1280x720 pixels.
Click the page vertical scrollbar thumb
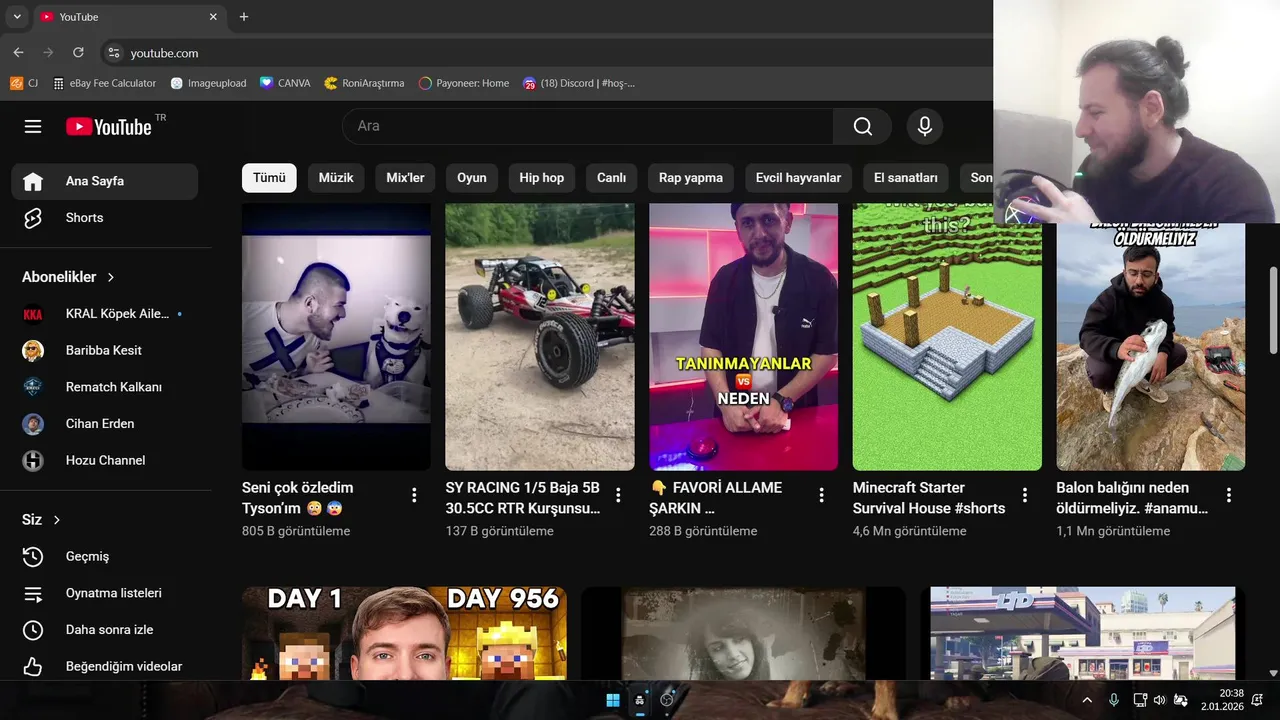(1273, 310)
